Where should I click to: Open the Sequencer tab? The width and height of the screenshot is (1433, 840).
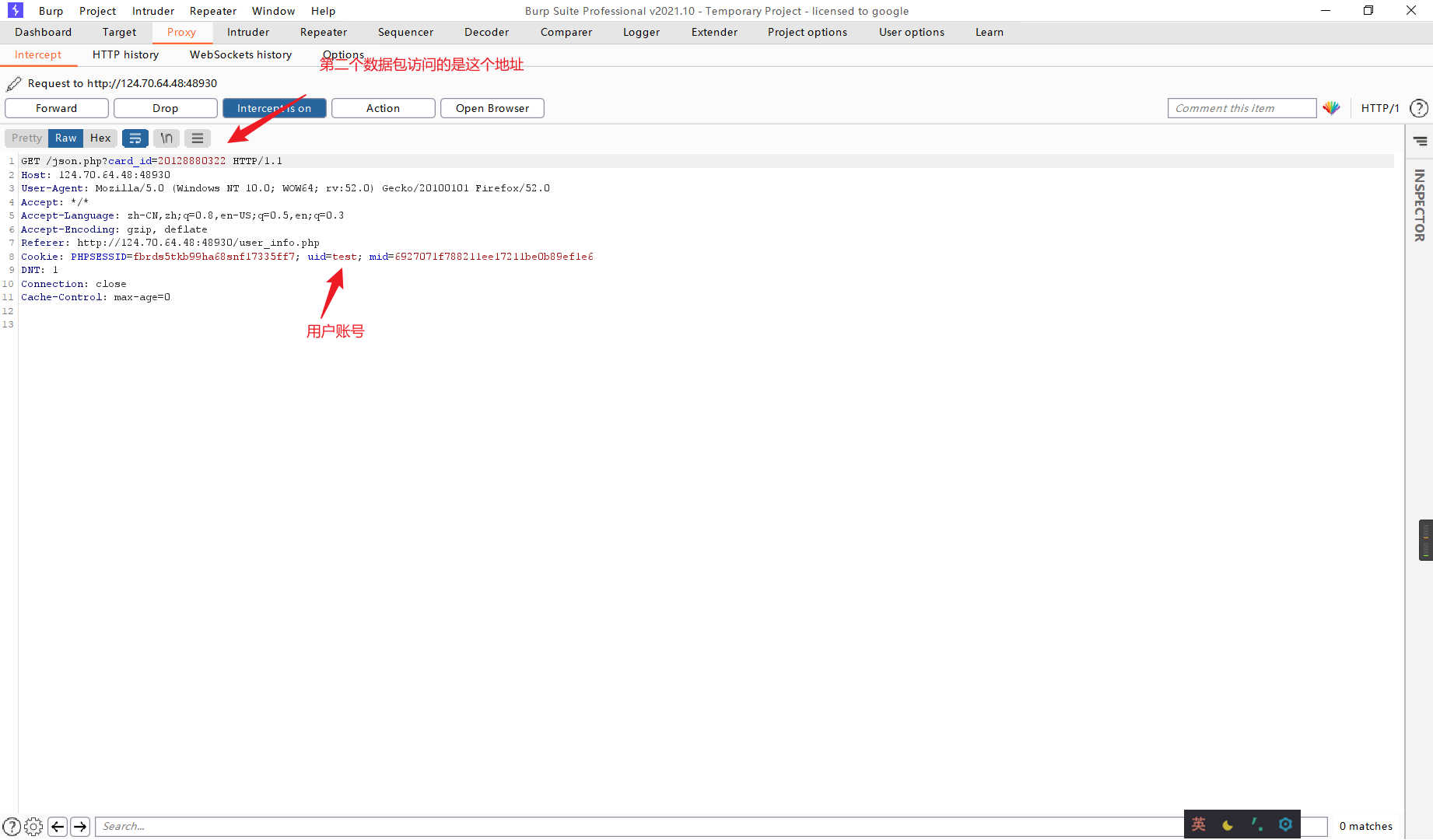(406, 32)
